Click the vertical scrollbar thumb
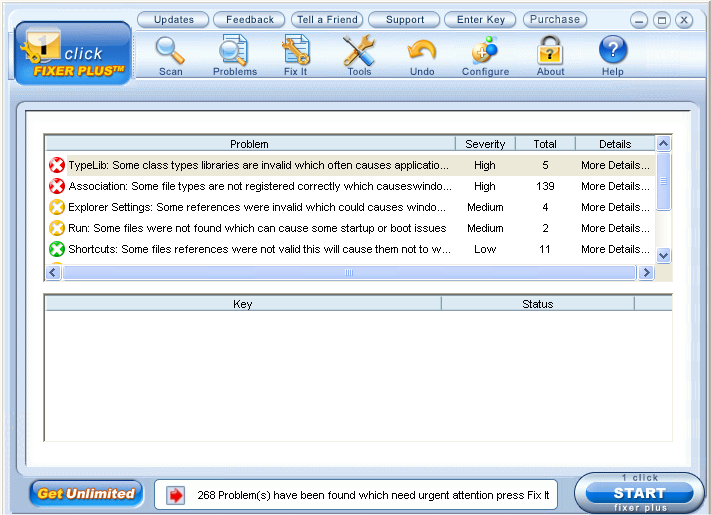 click(663, 181)
